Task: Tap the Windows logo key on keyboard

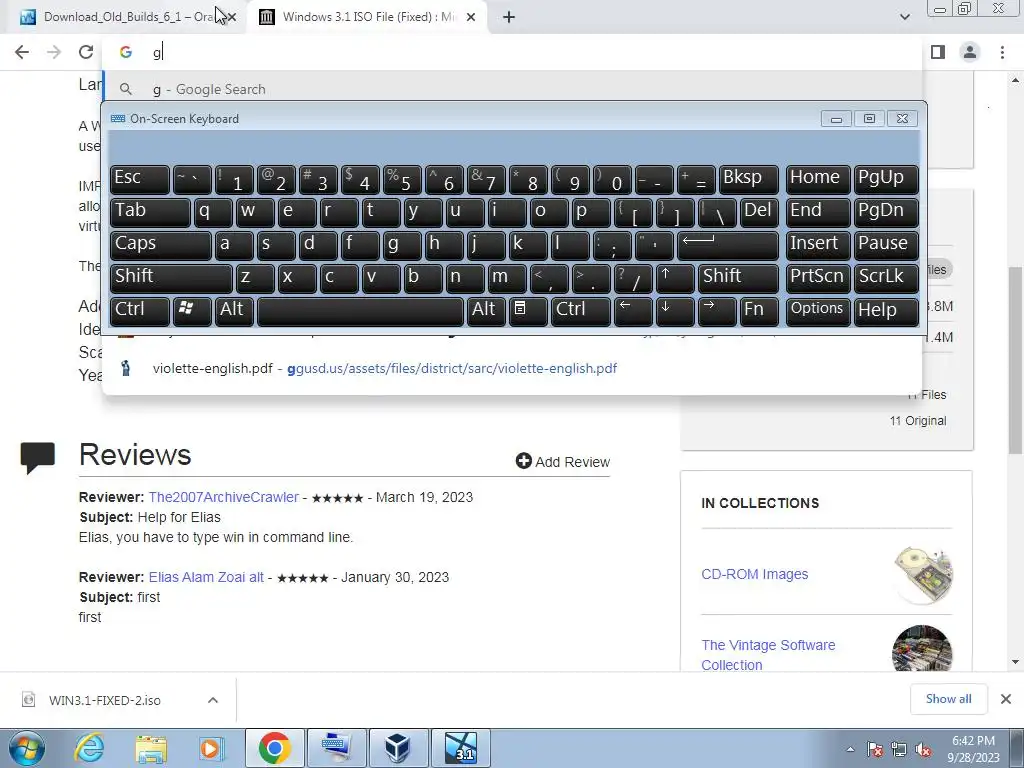Action: pos(192,311)
